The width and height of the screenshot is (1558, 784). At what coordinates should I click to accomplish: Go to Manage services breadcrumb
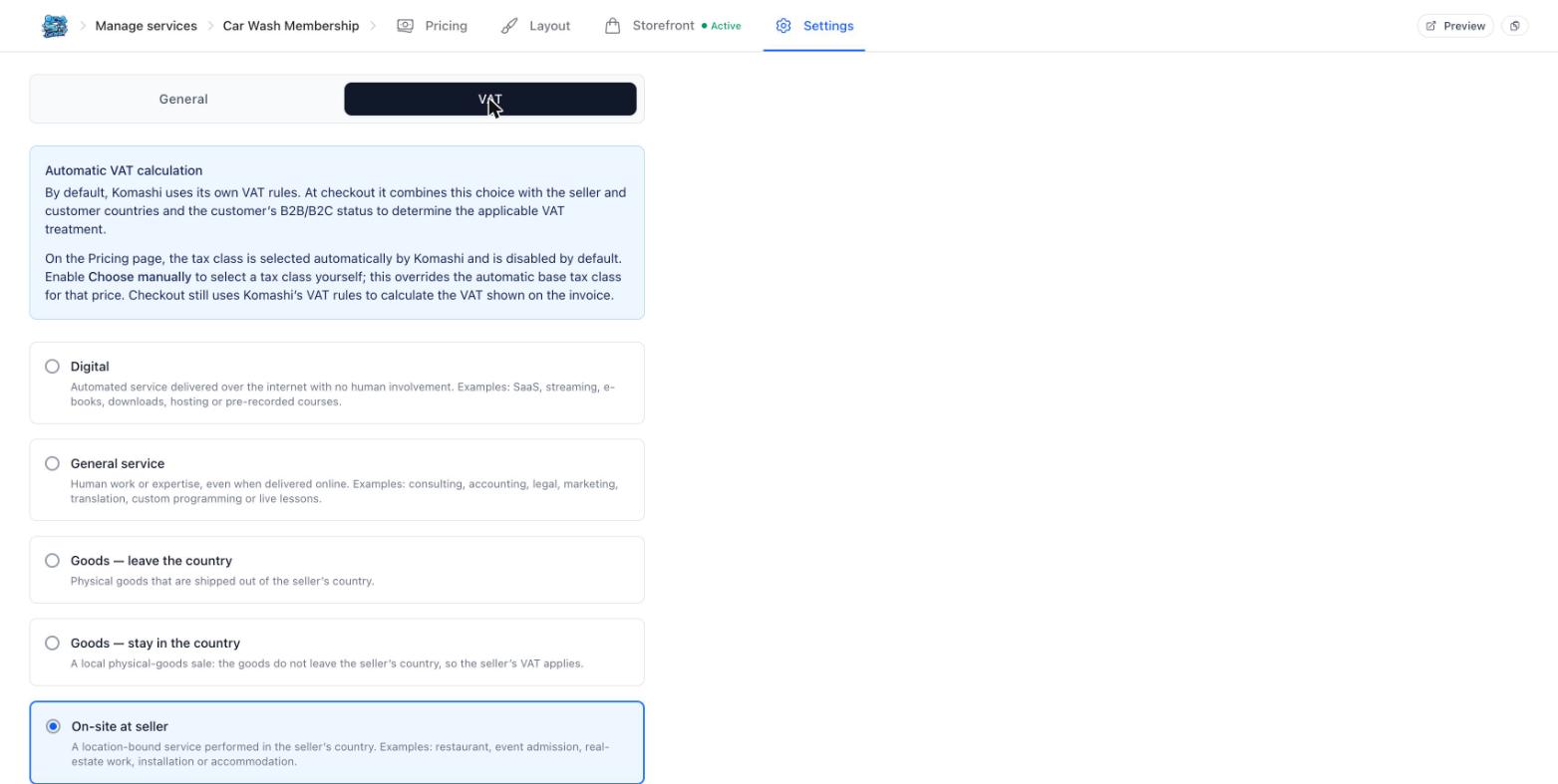click(x=146, y=26)
